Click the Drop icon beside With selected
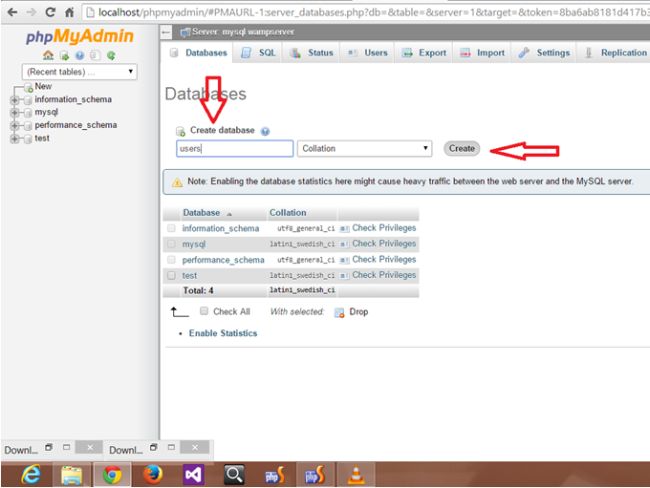Screen dimensions: 650x488 [x=339, y=313]
